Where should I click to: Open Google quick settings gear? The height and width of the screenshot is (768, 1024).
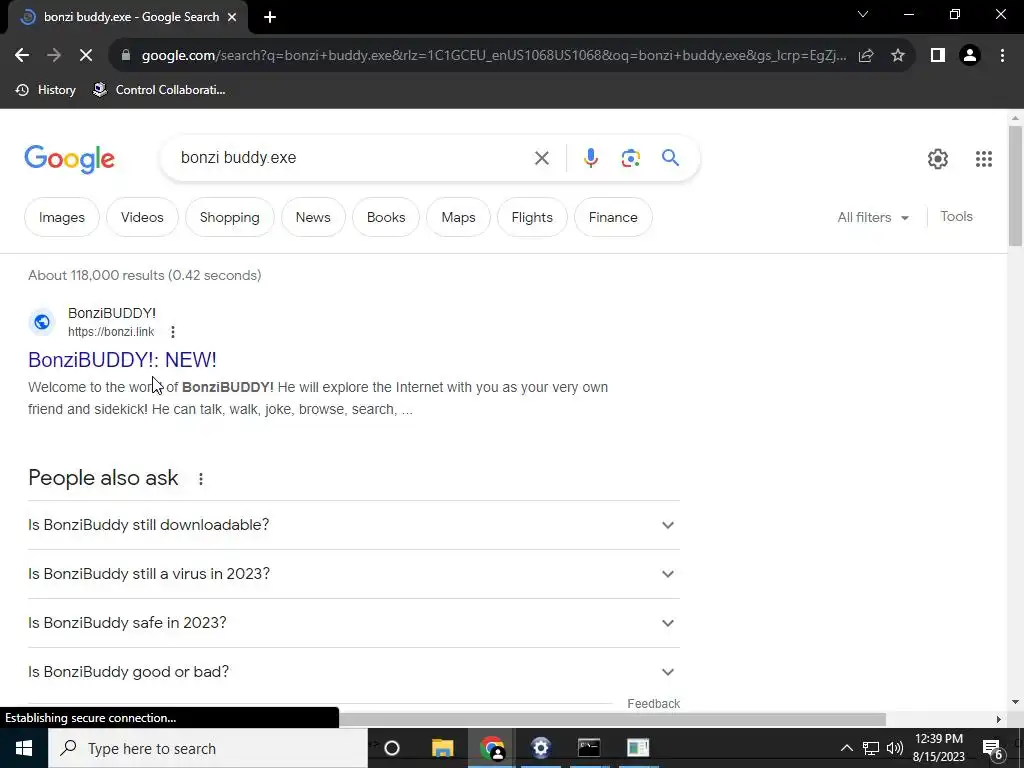[x=938, y=159]
